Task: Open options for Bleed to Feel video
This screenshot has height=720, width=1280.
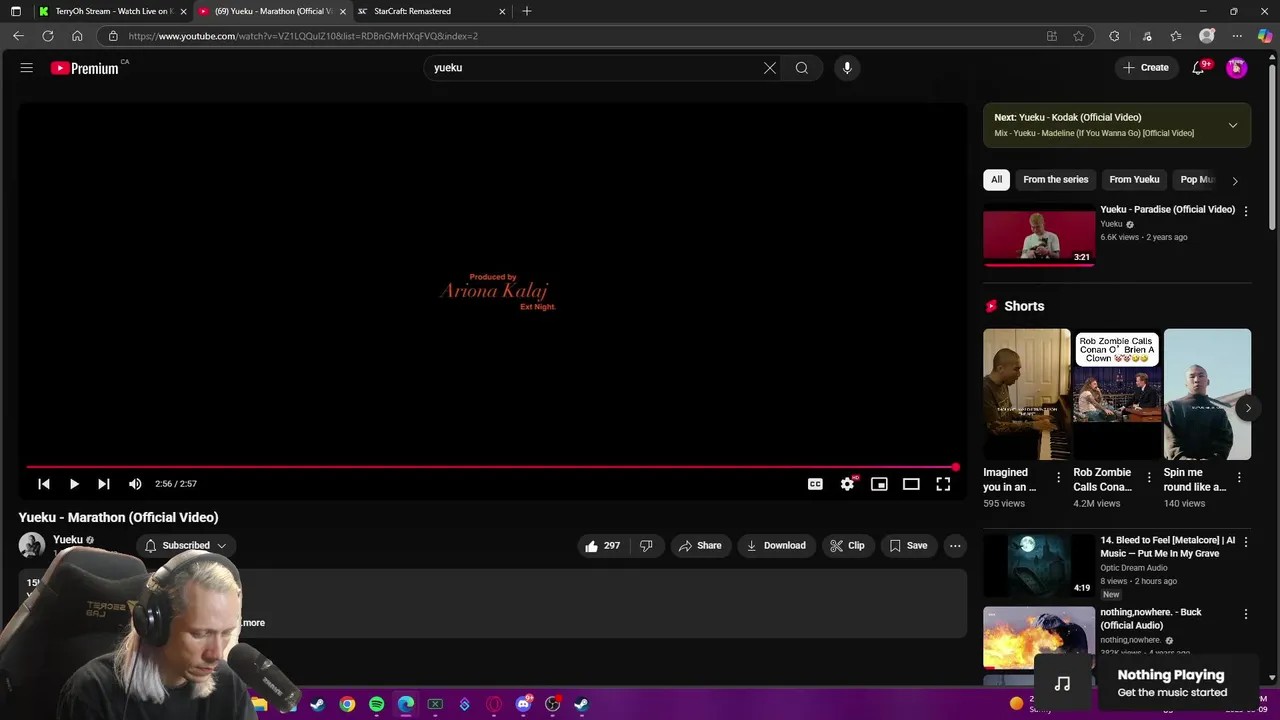Action: 1246,542
